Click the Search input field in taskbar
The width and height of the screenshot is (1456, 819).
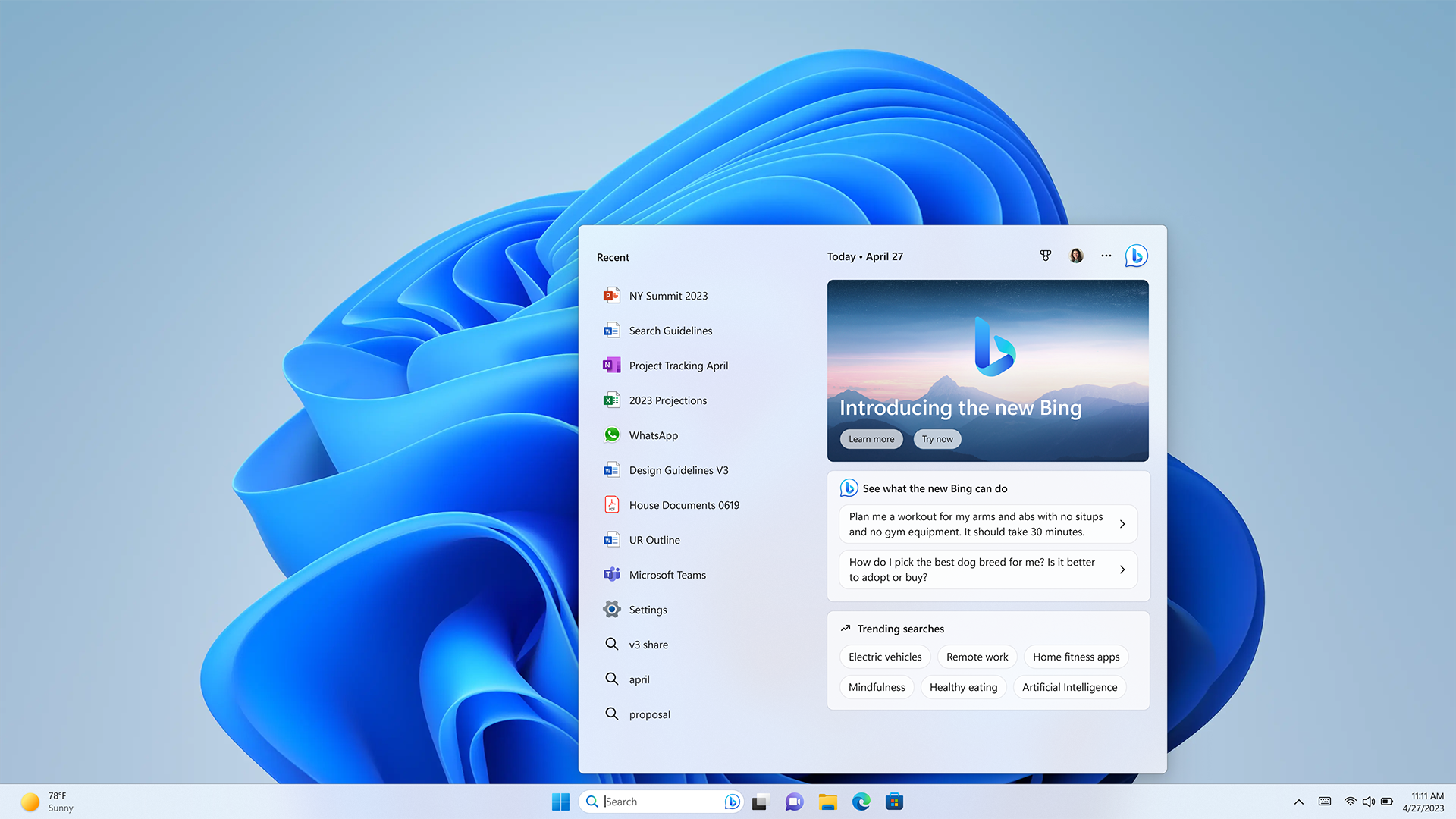coord(660,801)
